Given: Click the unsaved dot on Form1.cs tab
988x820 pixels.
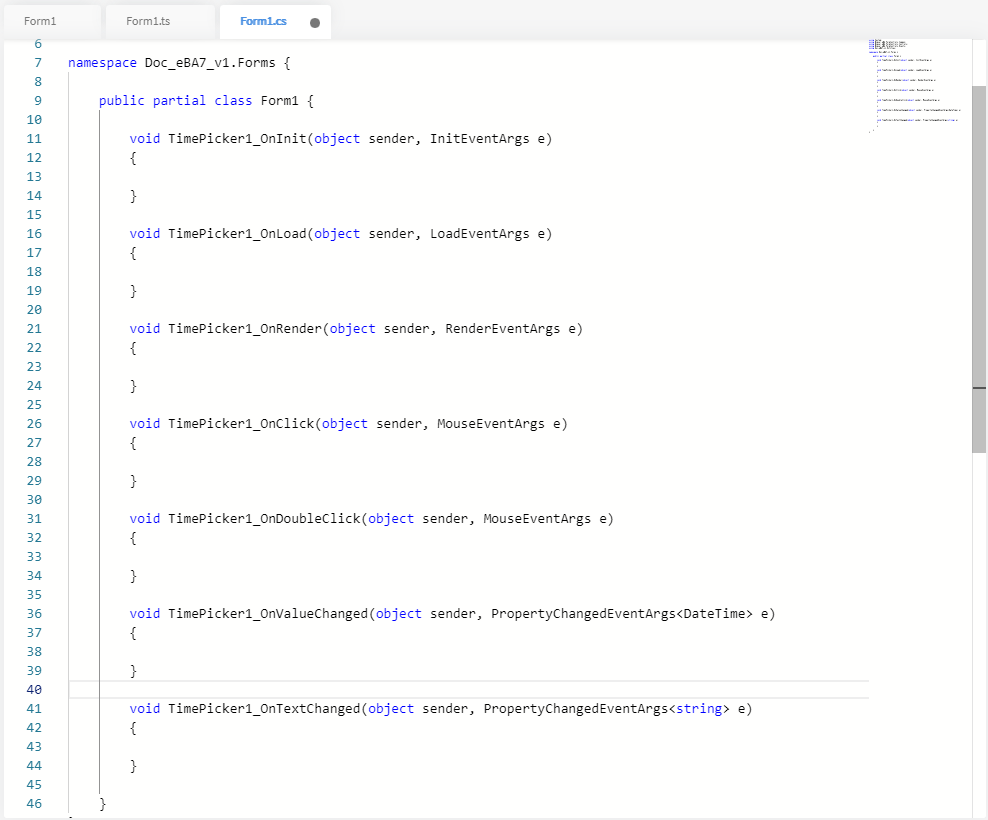Looking at the screenshot, I should point(314,22).
